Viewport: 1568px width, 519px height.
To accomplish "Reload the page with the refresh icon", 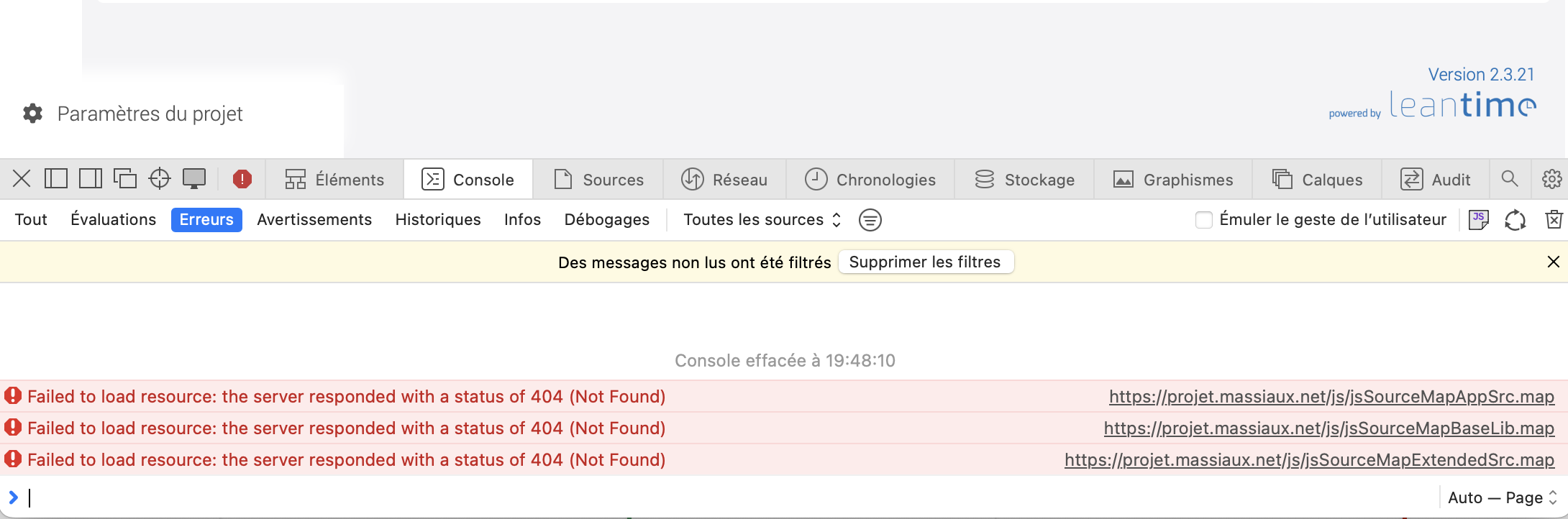I will pyautogui.click(x=1515, y=219).
